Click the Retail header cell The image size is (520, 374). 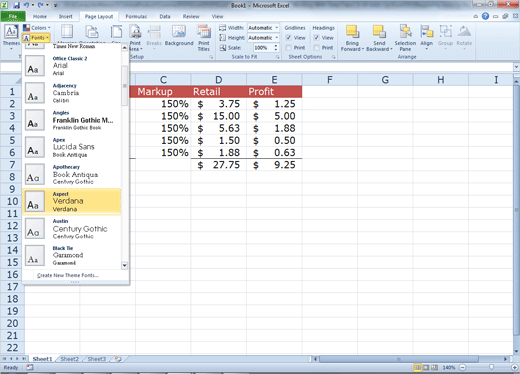[x=218, y=92]
